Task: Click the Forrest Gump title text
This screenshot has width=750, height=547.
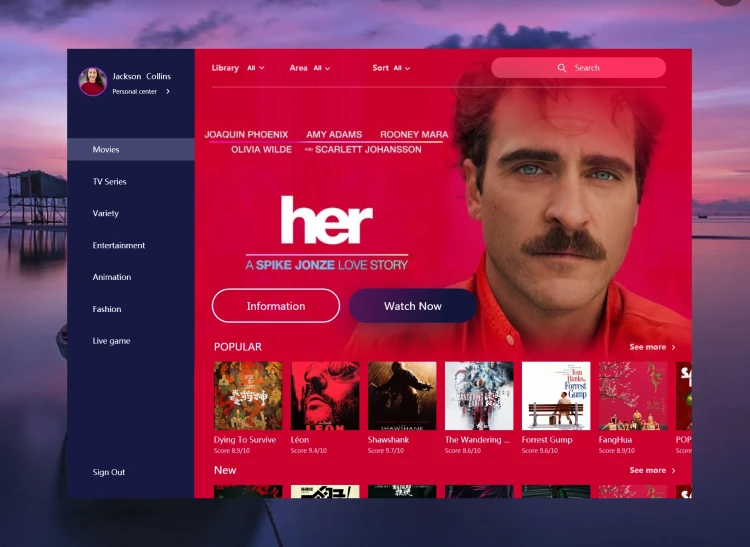Action: (547, 440)
